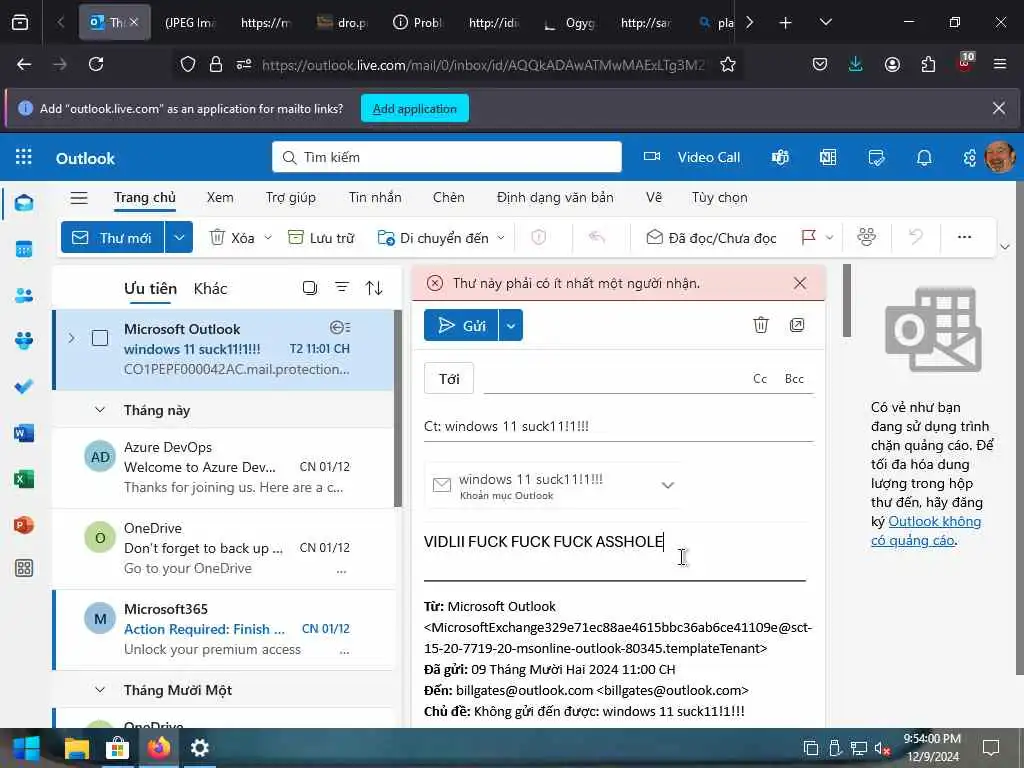The height and width of the screenshot is (768, 1024).
Task: Switch to the Khác inbox tab
Action: 210,289
